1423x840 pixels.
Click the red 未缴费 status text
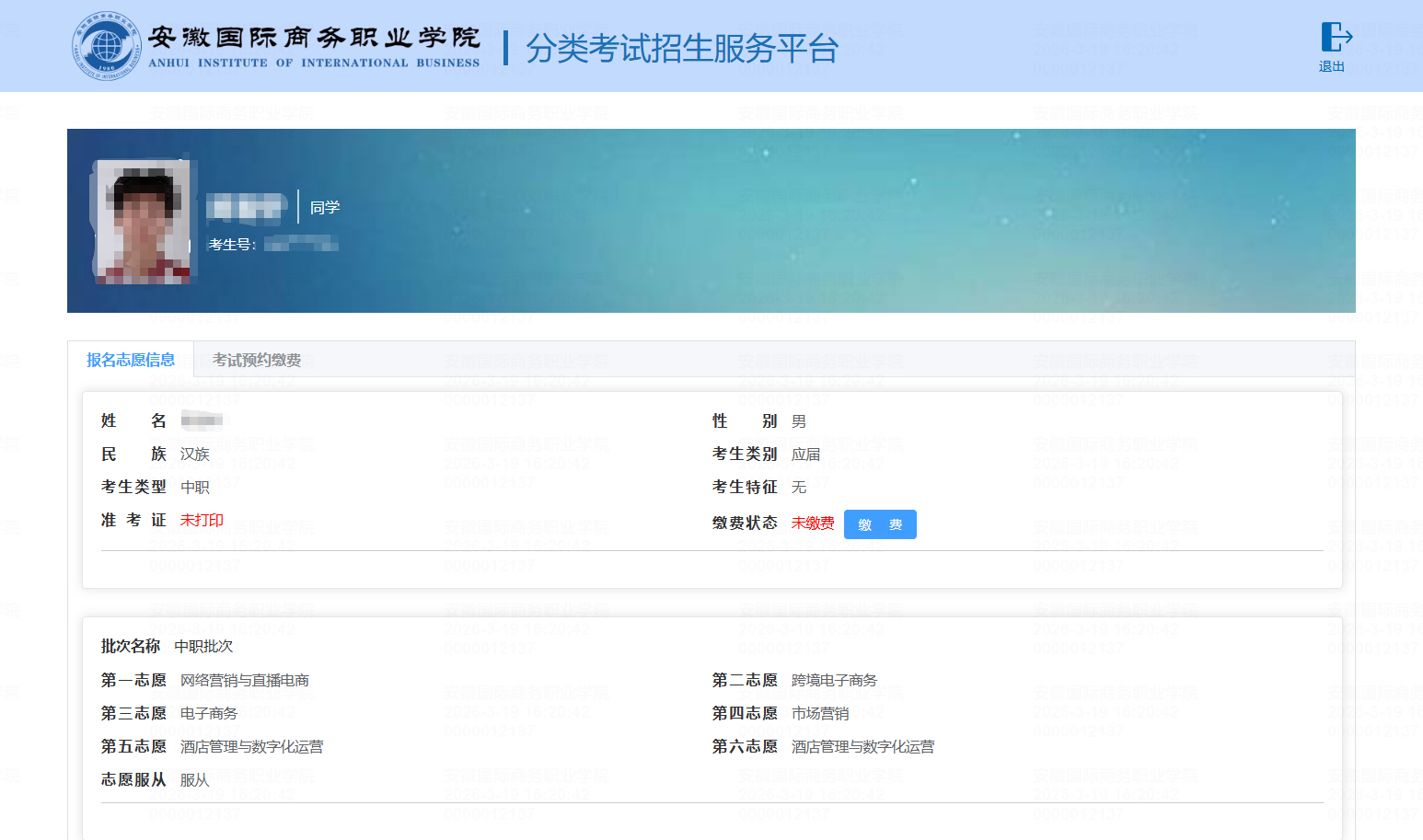pos(813,523)
